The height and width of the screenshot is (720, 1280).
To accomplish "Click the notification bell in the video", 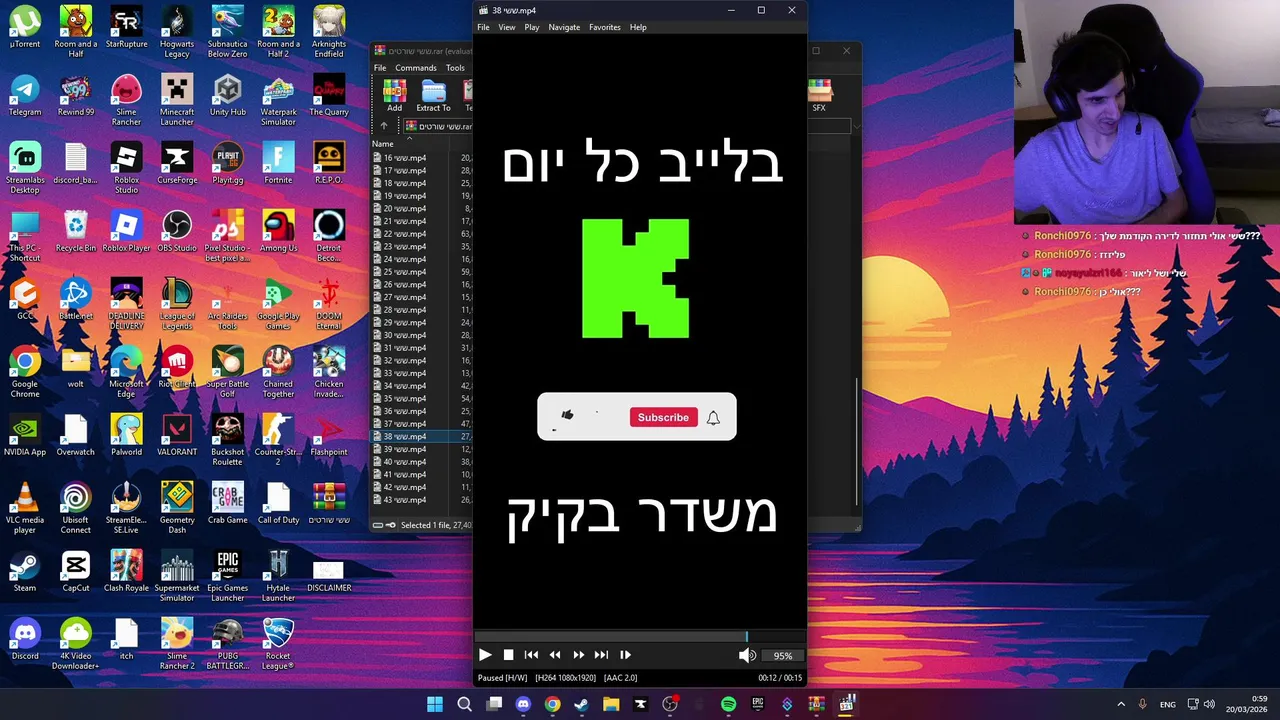I will 713,418.
